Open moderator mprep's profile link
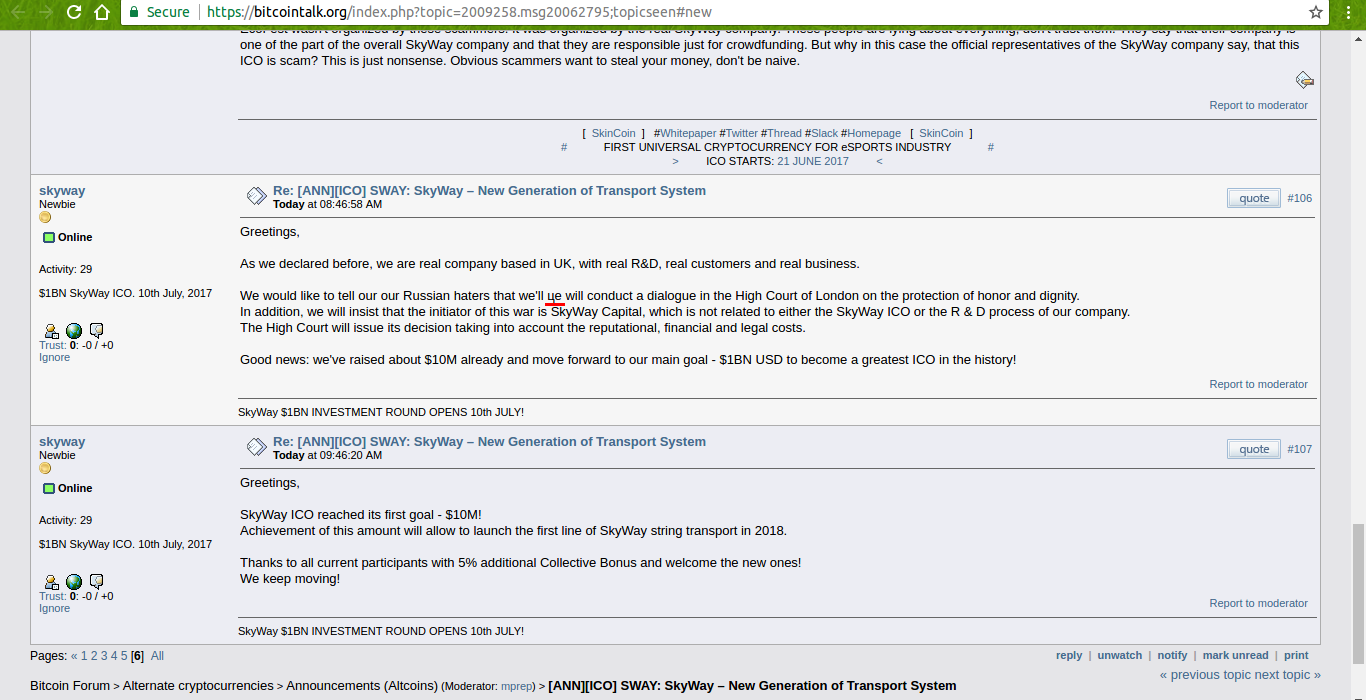The width and height of the screenshot is (1366, 700). (518, 687)
